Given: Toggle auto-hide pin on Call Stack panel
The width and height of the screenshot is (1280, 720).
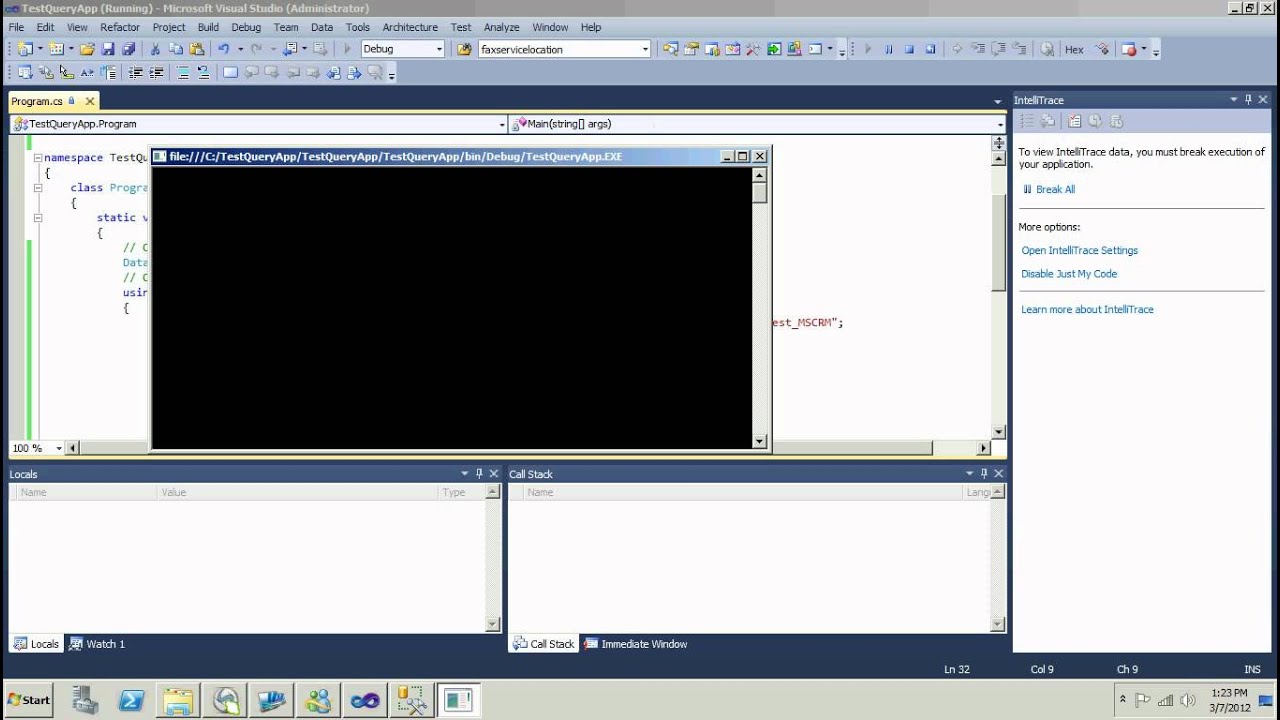Looking at the screenshot, I should point(984,474).
